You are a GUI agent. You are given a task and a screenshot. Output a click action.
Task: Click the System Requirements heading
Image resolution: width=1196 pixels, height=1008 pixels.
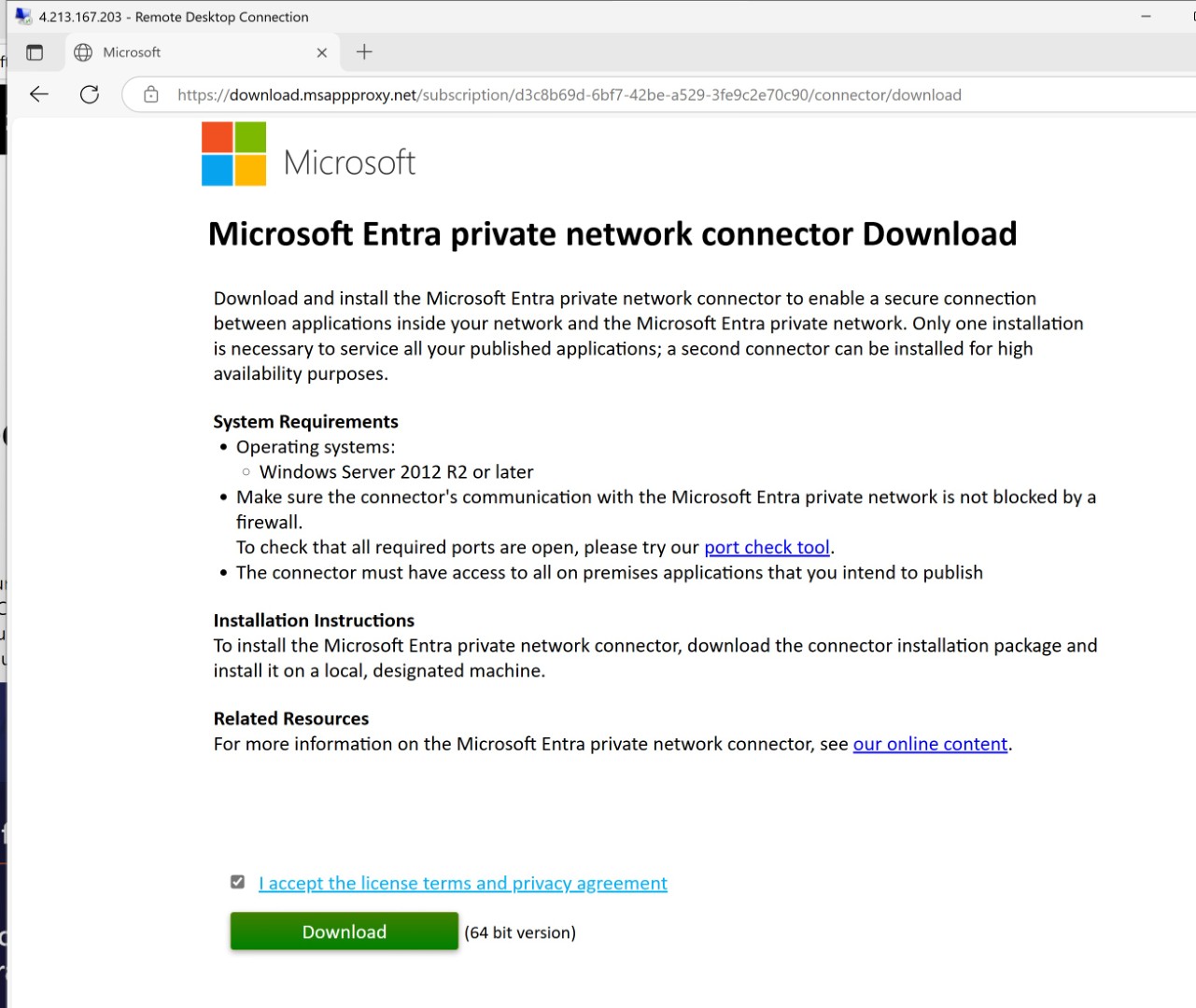tap(305, 422)
